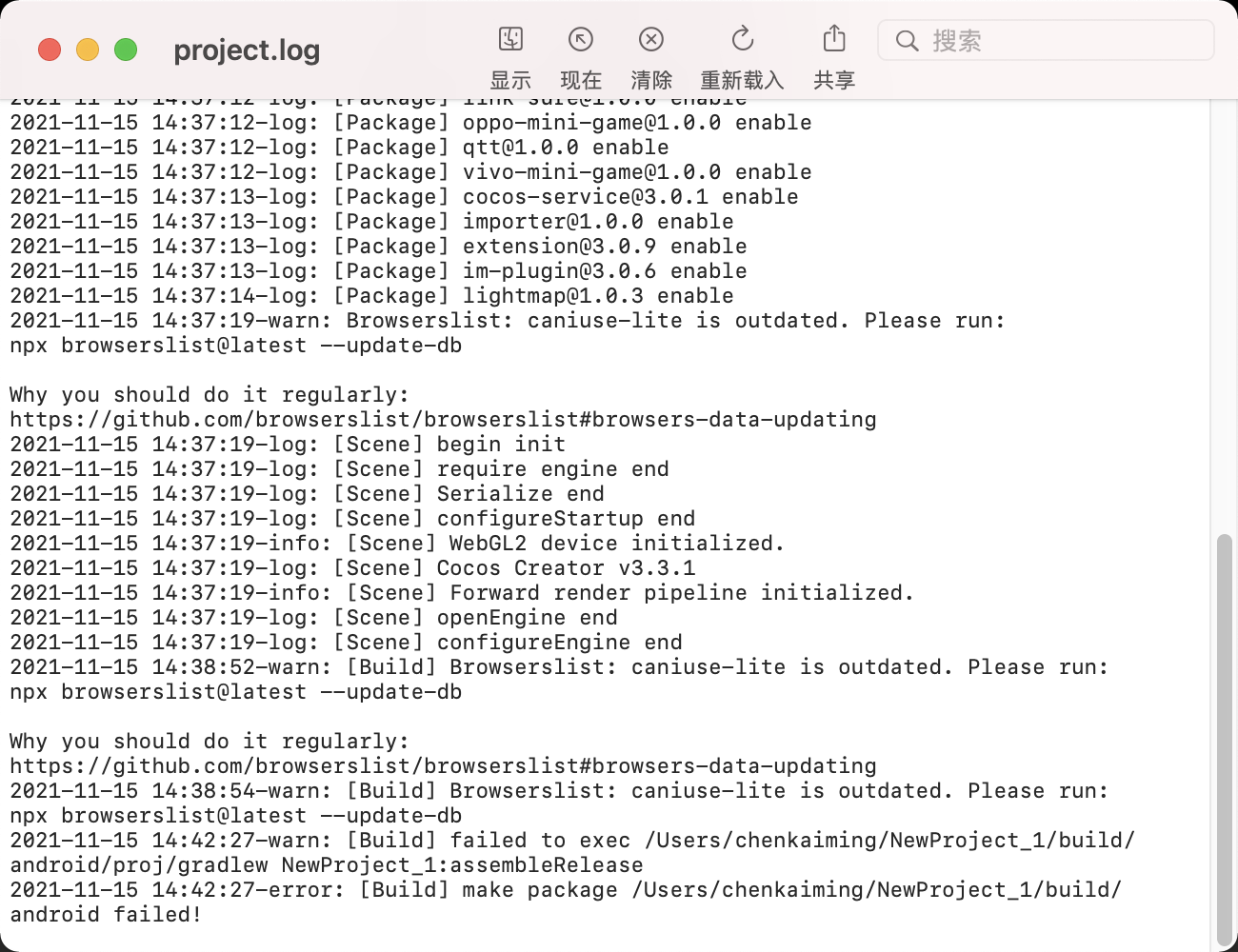Image resolution: width=1238 pixels, height=952 pixels.
Task: Reload the log via the 重新载入 icon
Action: coord(742,39)
